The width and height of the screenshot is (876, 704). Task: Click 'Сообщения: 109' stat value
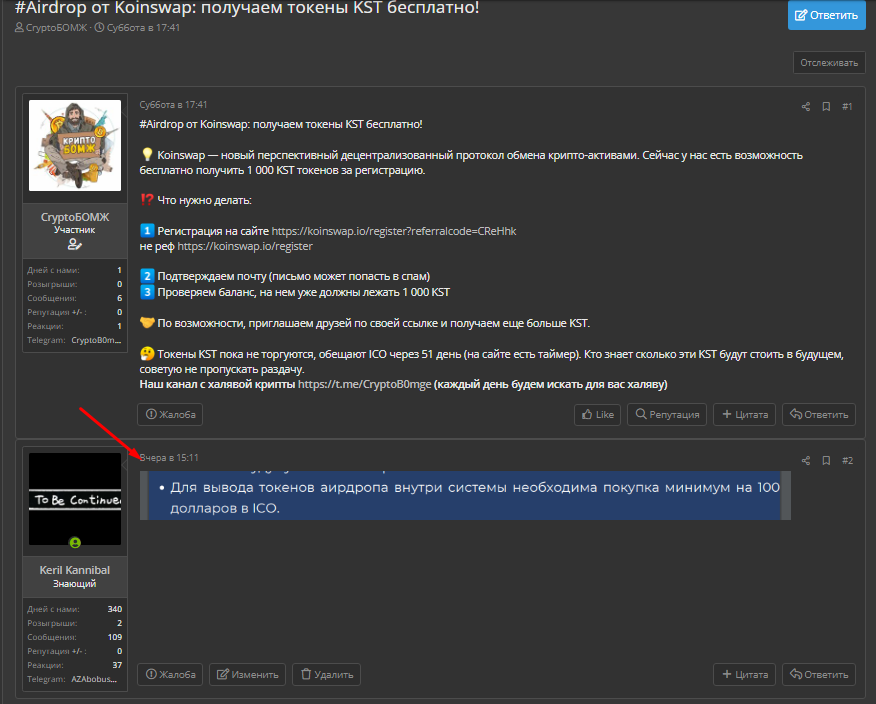point(115,637)
